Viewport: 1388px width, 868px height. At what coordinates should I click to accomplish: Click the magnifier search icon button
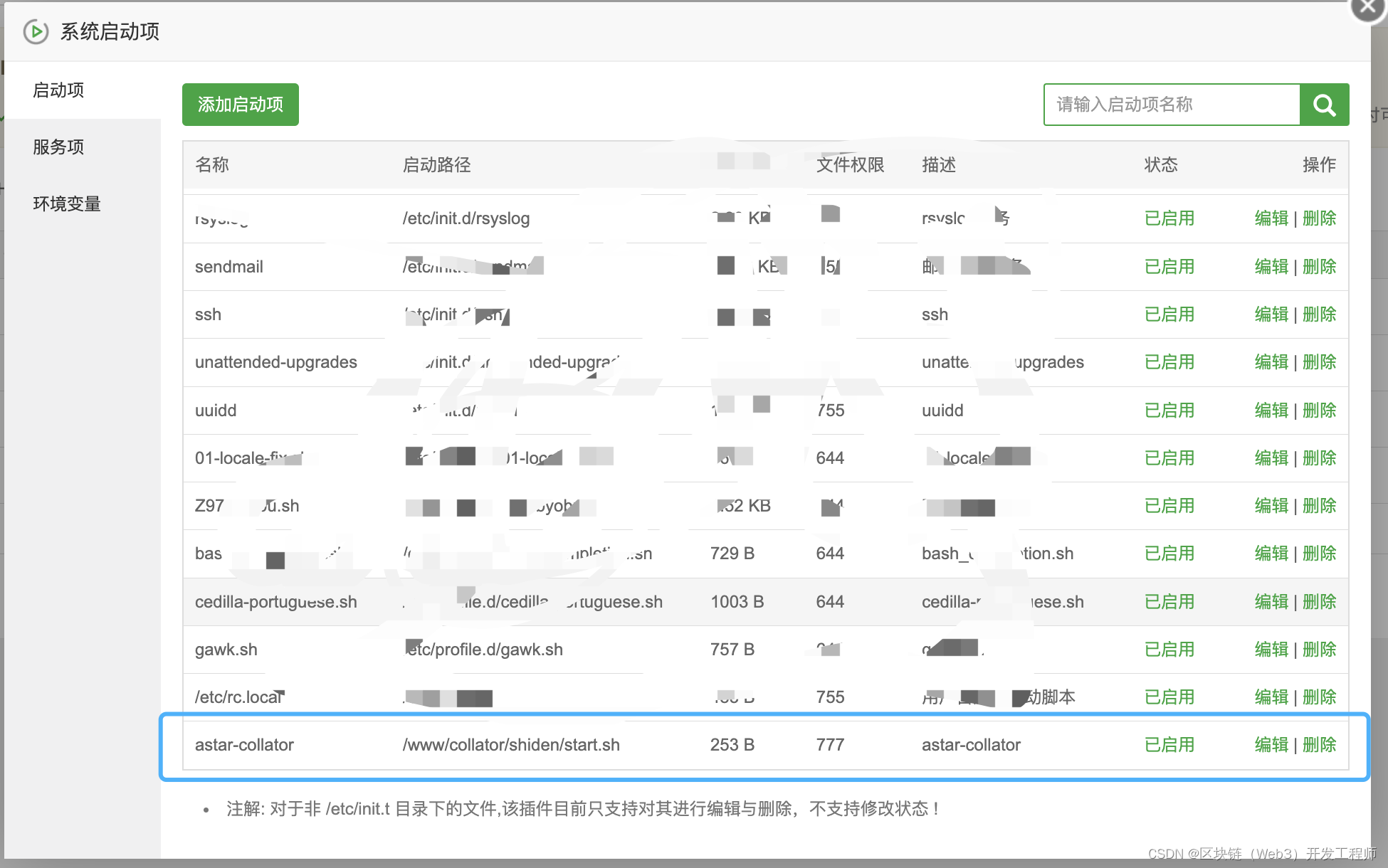(x=1324, y=105)
